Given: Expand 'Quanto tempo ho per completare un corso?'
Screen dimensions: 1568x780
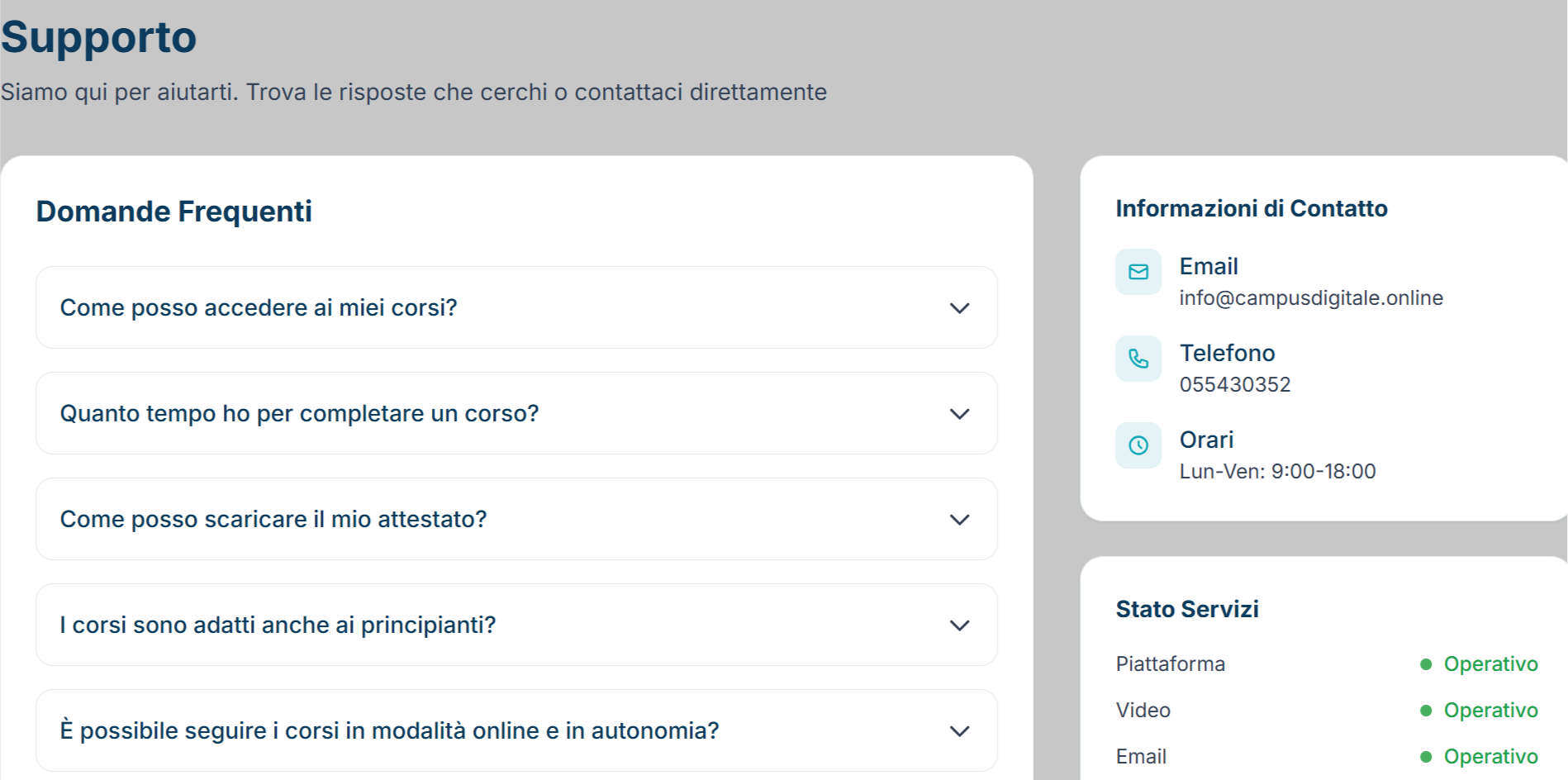Looking at the screenshot, I should [516, 413].
